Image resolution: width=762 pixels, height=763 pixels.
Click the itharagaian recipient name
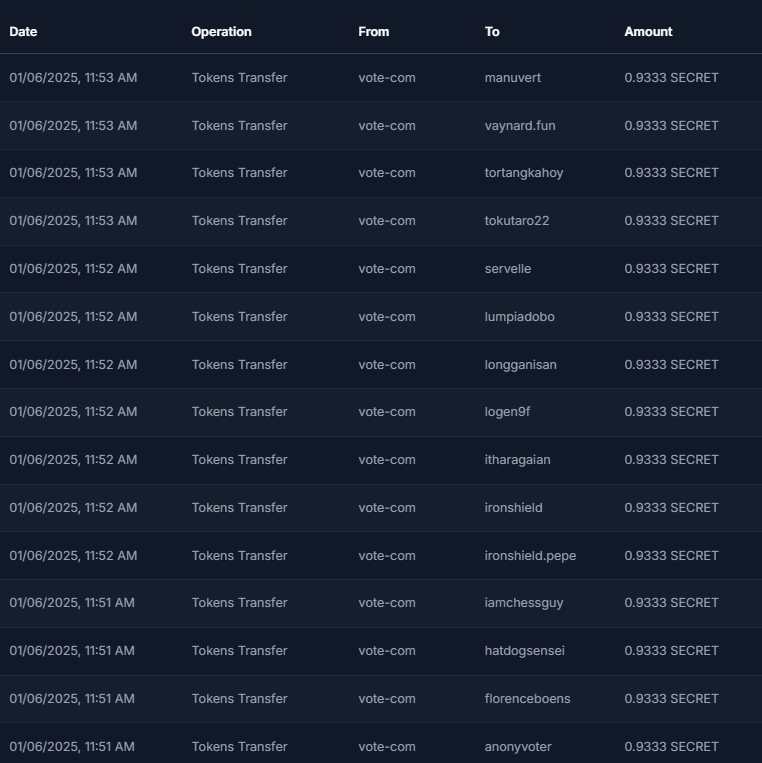coord(517,460)
